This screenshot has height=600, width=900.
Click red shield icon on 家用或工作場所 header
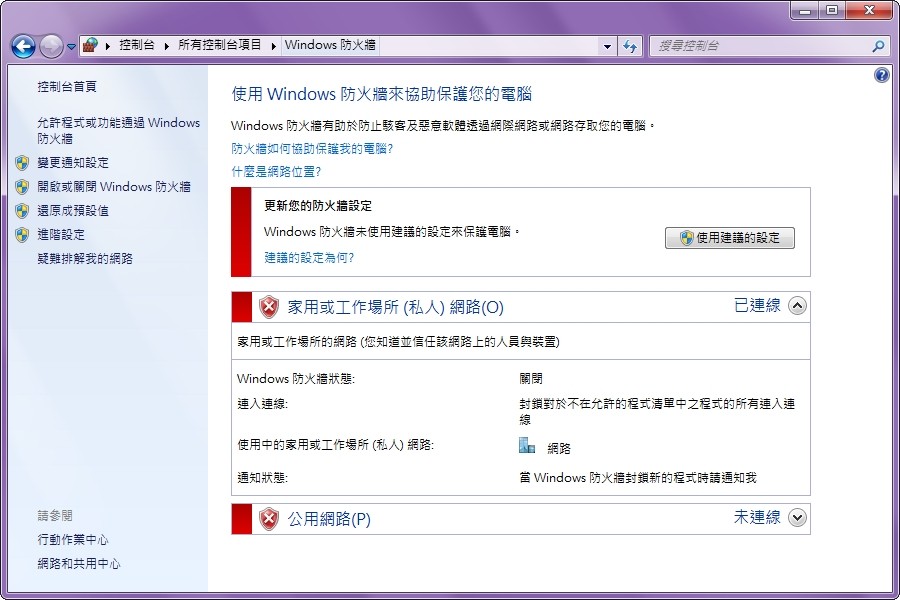(269, 307)
